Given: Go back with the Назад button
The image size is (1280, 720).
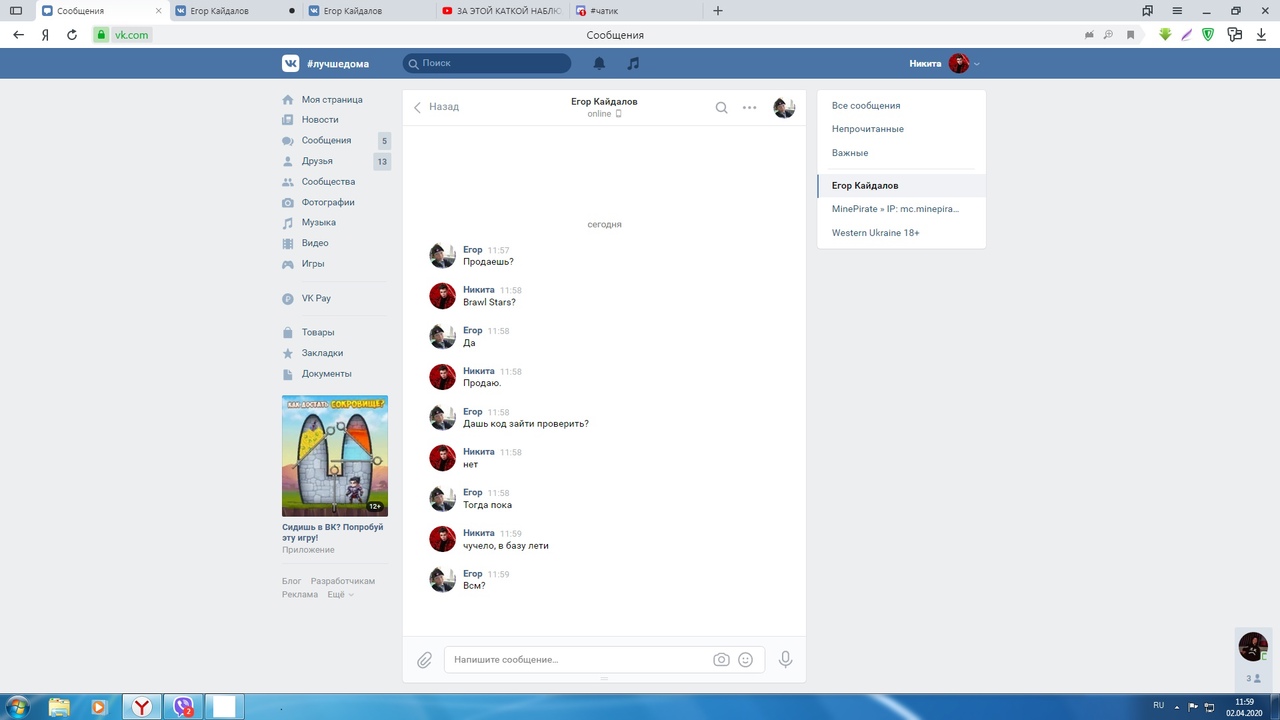Looking at the screenshot, I should (x=437, y=106).
